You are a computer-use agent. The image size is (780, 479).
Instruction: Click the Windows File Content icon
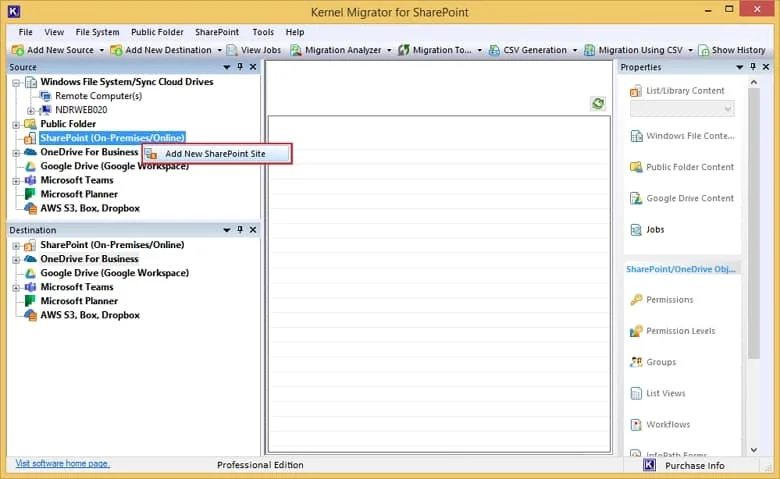click(x=636, y=136)
